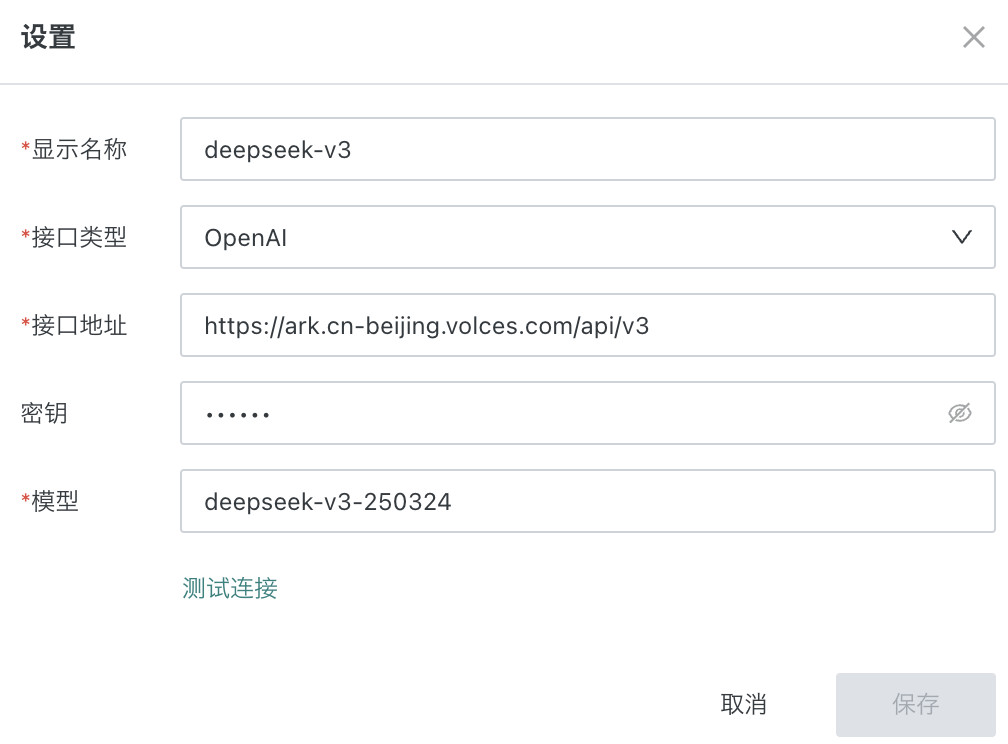Click into the masked 密钥 field
Image resolution: width=1008 pixels, height=744 pixels.
pyautogui.click(x=560, y=413)
